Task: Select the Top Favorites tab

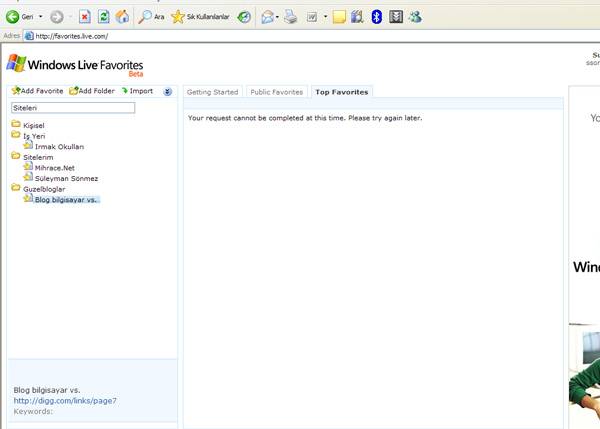Action: 341,92
